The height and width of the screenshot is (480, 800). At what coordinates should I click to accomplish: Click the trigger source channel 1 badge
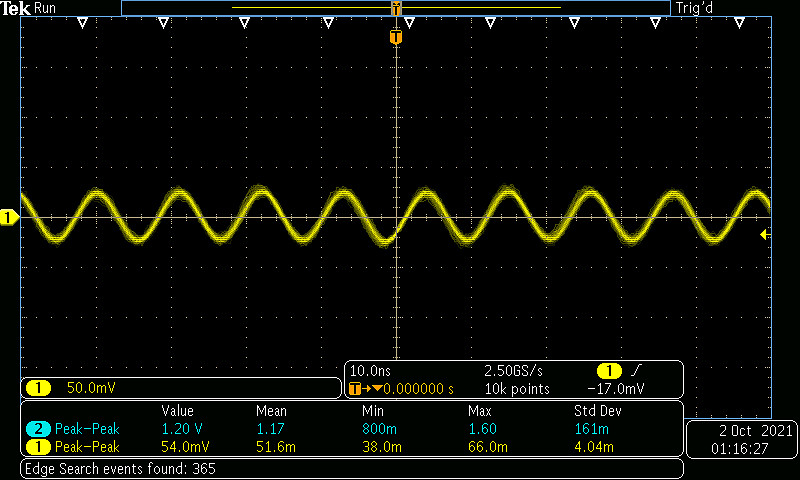(609, 371)
